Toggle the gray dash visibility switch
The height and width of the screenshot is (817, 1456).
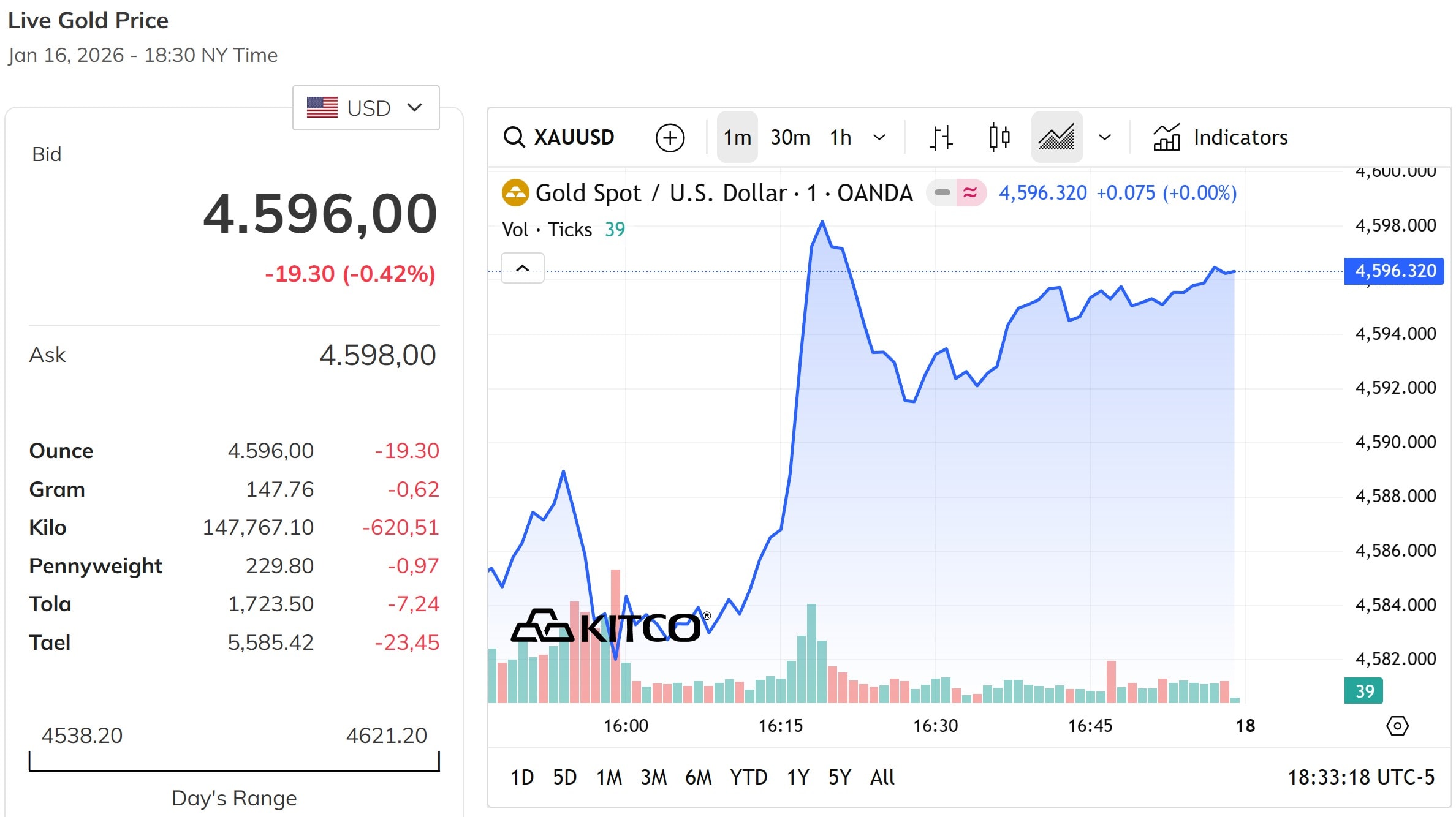pyautogui.click(x=941, y=193)
